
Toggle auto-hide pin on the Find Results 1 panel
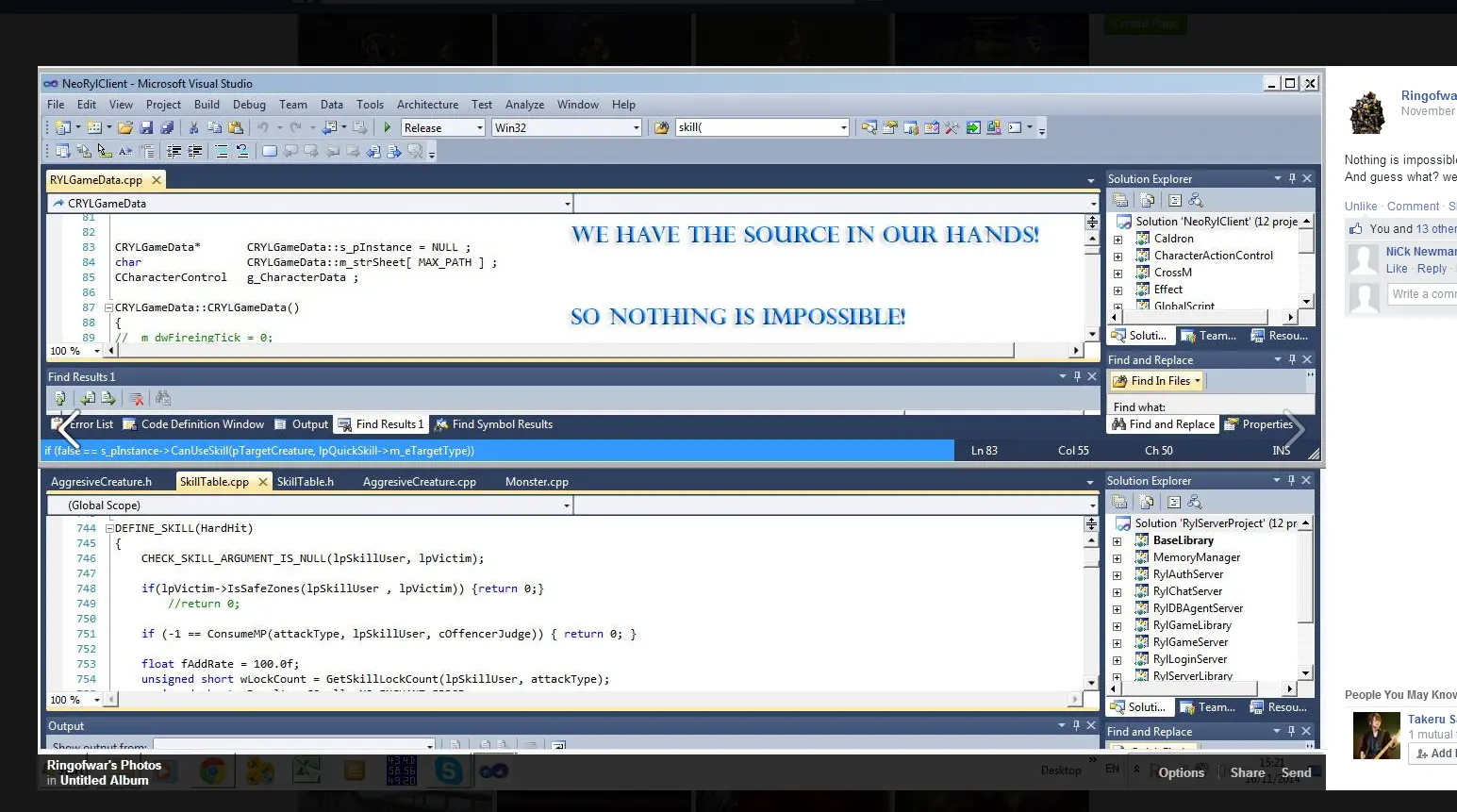click(x=1077, y=376)
